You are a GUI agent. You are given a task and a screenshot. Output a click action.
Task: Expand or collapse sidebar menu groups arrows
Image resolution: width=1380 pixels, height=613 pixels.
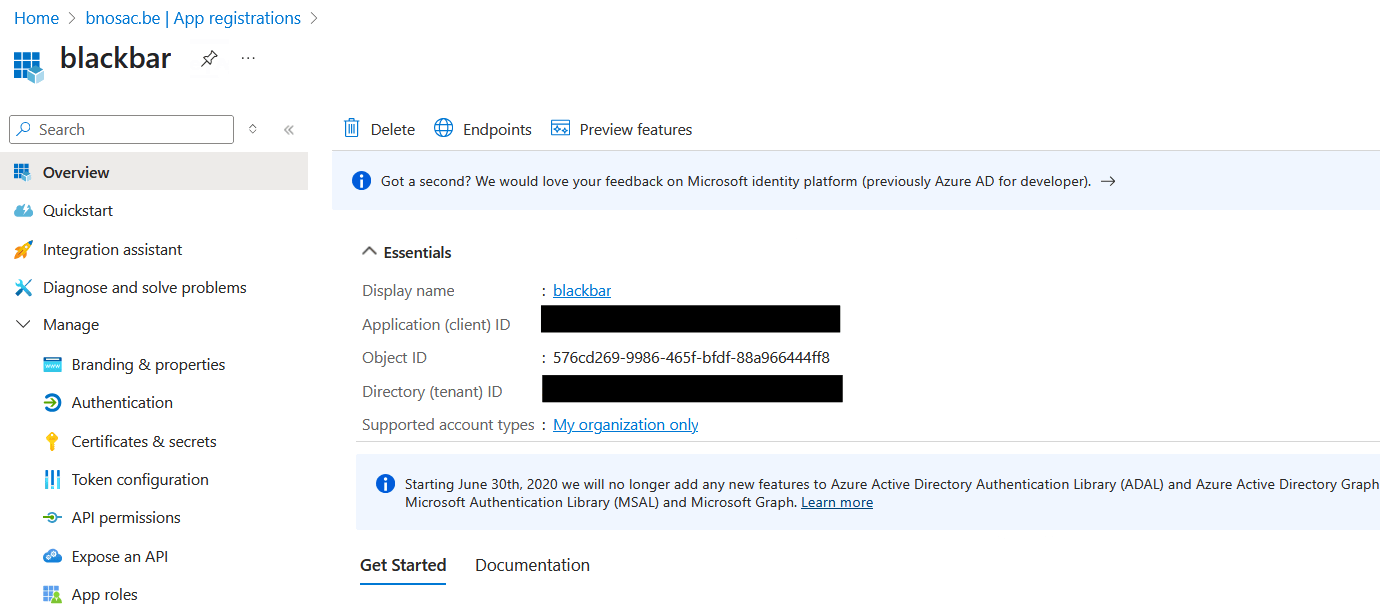click(253, 129)
